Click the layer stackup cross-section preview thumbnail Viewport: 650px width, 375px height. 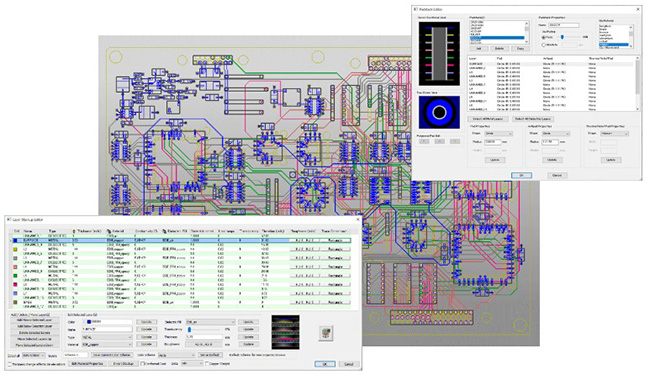(286, 332)
